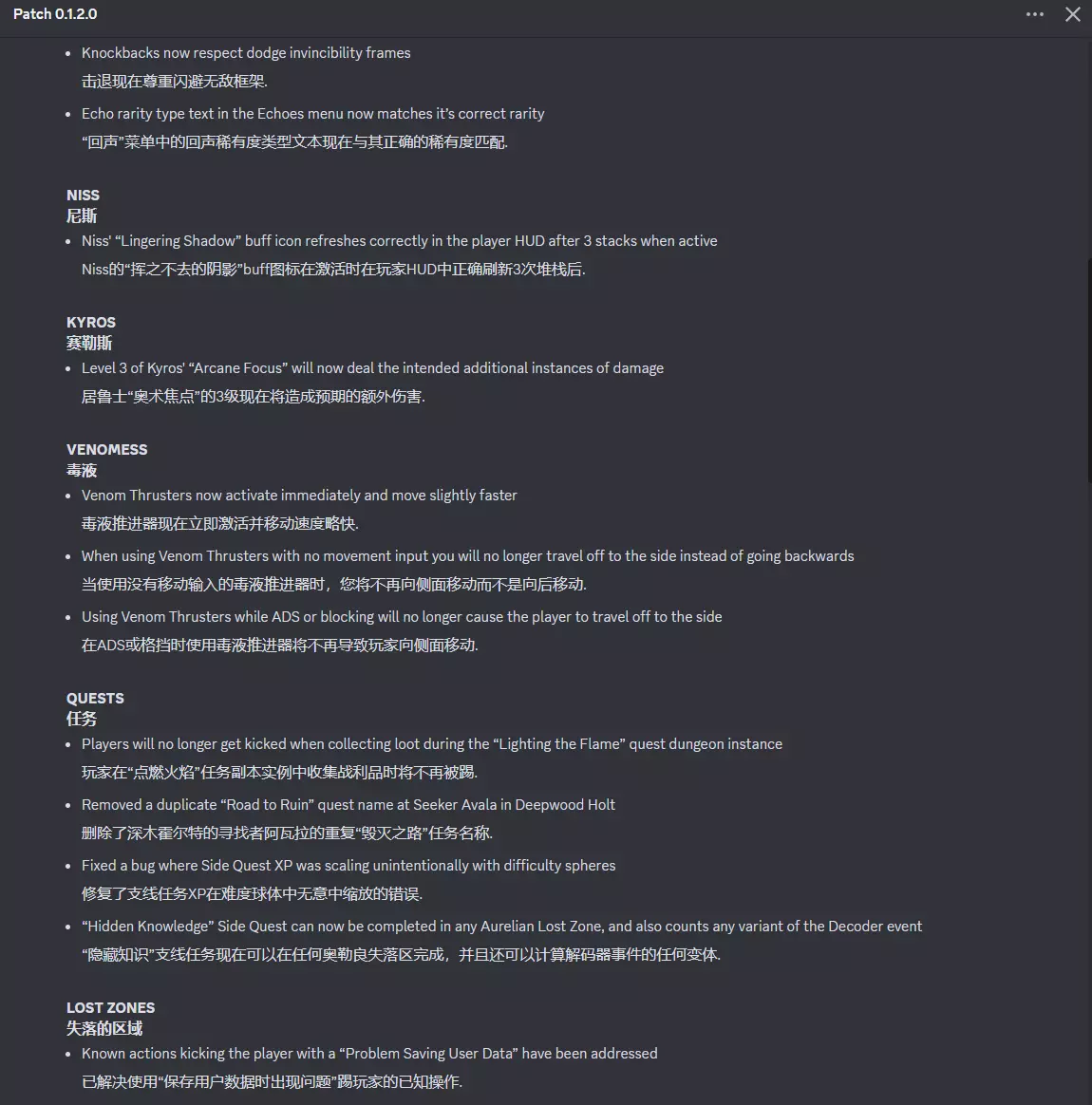The image size is (1092, 1105).
Task: Click the Chinese heading 失落的区域
Action: point(104,1029)
